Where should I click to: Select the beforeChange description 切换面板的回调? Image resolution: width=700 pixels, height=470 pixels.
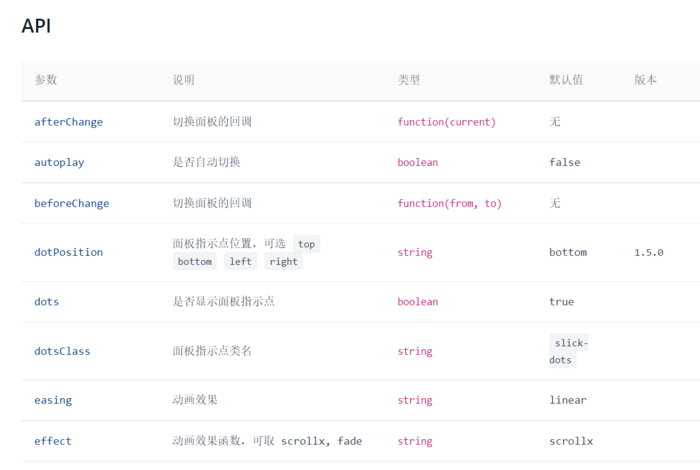point(212,203)
